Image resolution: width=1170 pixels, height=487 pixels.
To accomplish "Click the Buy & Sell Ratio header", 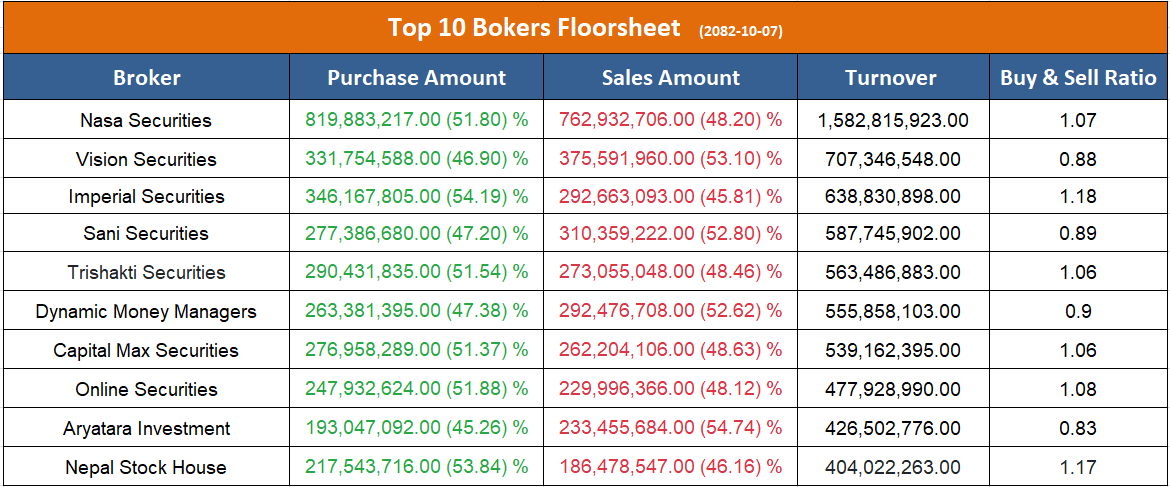I will (1078, 78).
